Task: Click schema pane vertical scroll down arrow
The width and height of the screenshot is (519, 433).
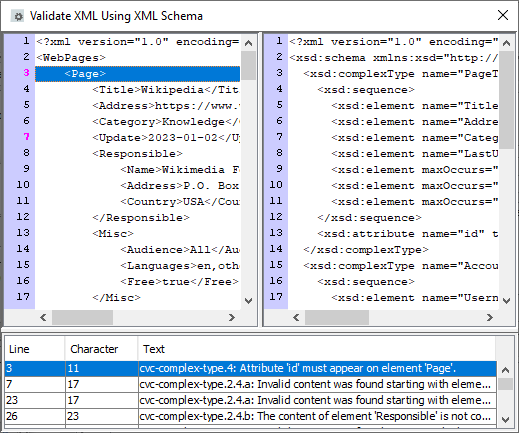Action: (506, 301)
